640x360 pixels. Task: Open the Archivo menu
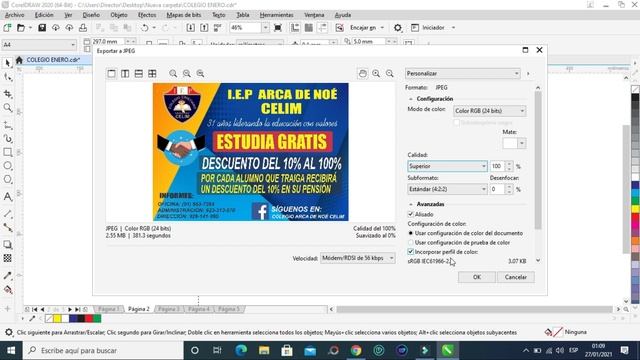(x=14, y=15)
